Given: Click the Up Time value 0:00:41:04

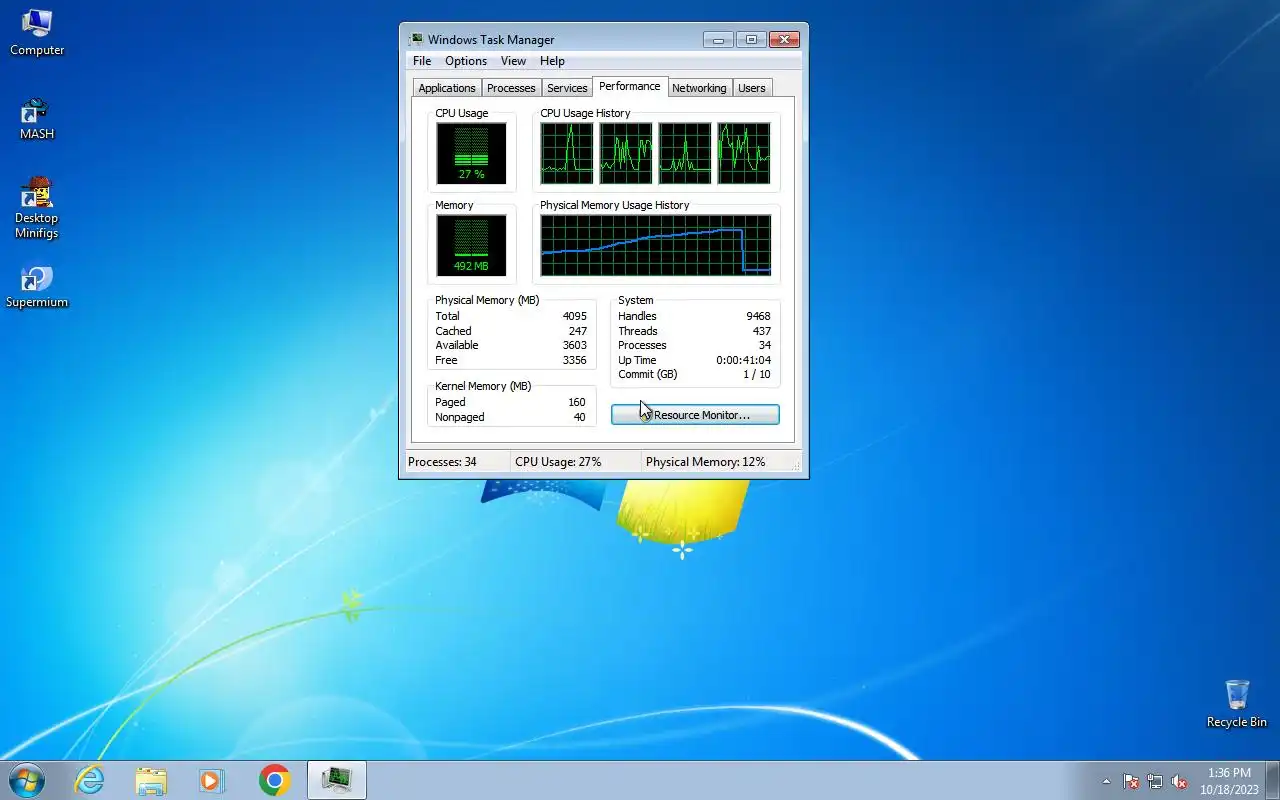Looking at the screenshot, I should click(743, 360).
